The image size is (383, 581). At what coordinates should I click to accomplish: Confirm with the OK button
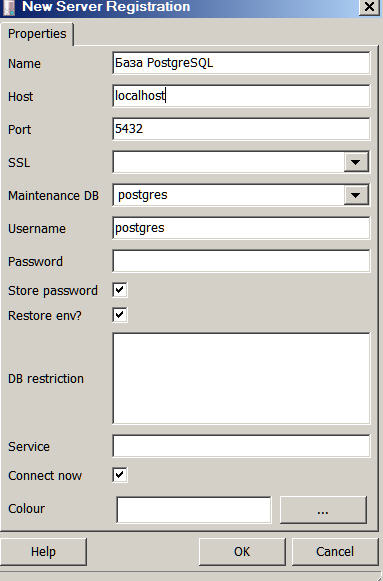tap(242, 552)
